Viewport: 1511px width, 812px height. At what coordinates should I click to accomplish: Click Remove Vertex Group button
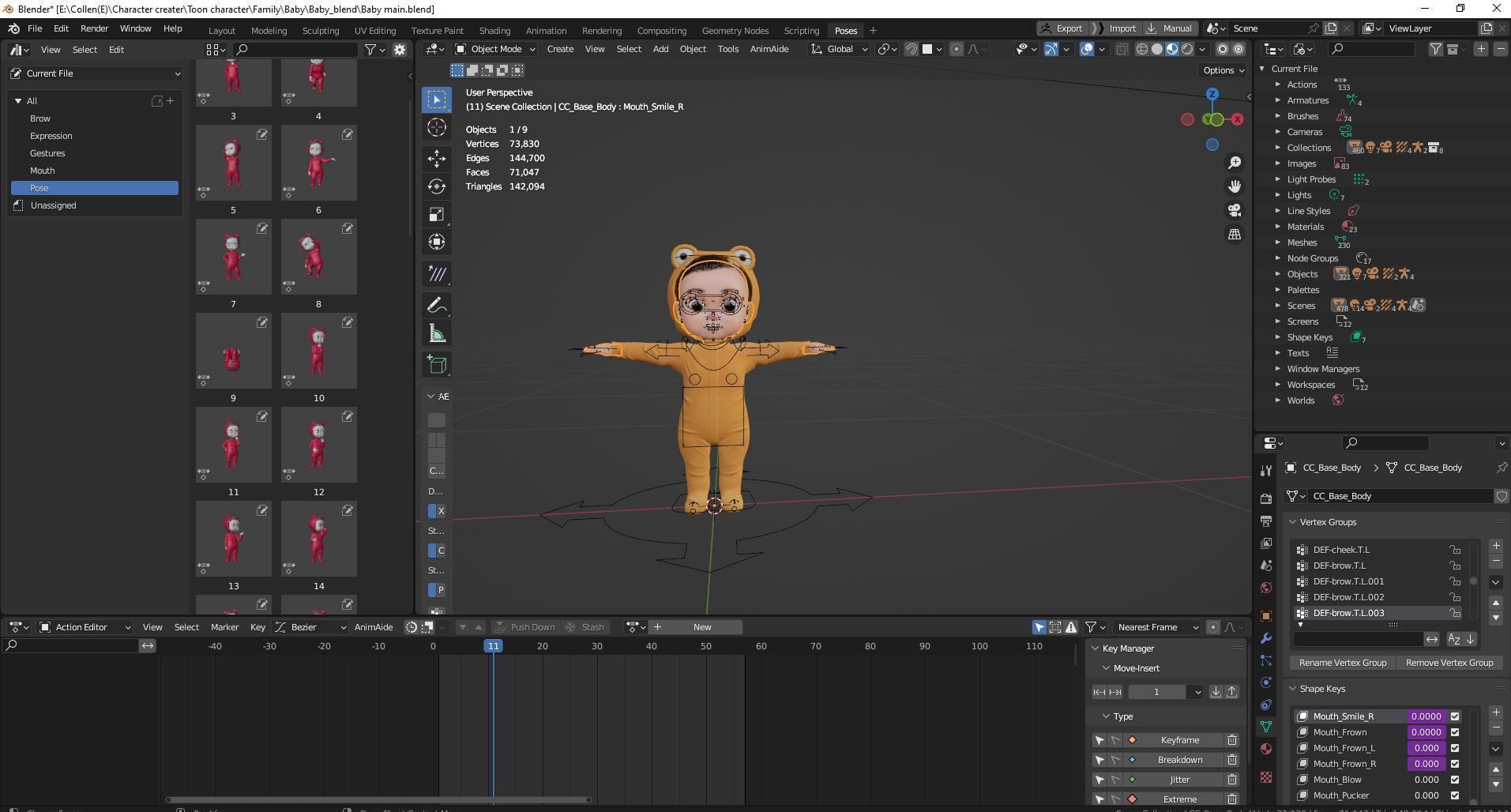pos(1449,663)
